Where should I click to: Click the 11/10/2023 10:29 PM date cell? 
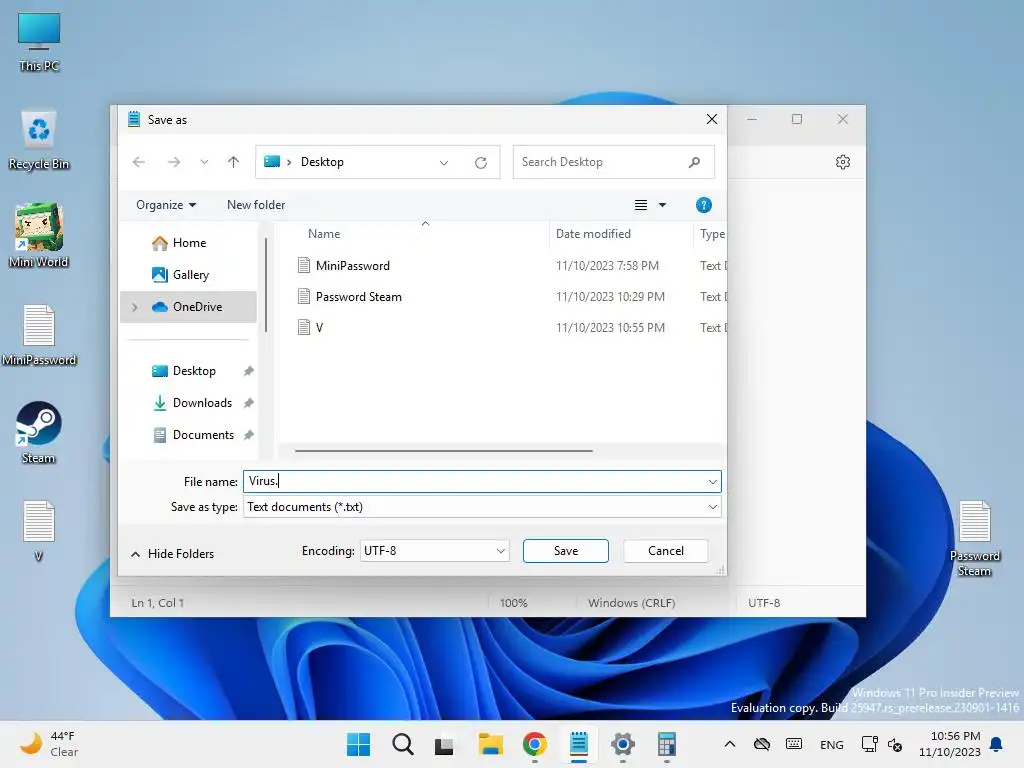point(610,296)
